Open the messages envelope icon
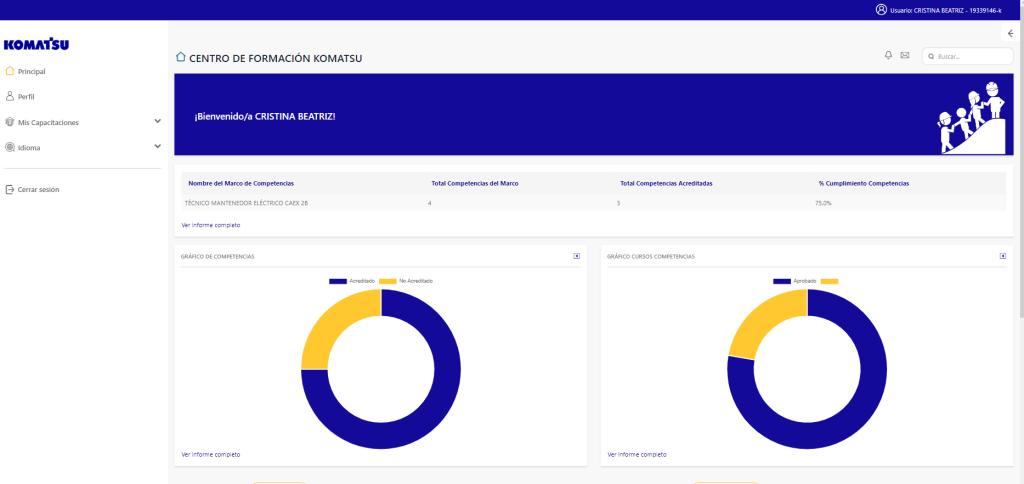 (904, 56)
